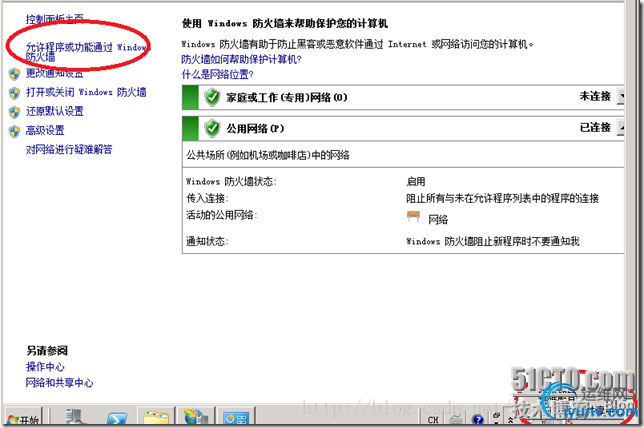The height and width of the screenshot is (428, 644).
Task: Open 更改通知设置 link
Action: click(x=55, y=73)
